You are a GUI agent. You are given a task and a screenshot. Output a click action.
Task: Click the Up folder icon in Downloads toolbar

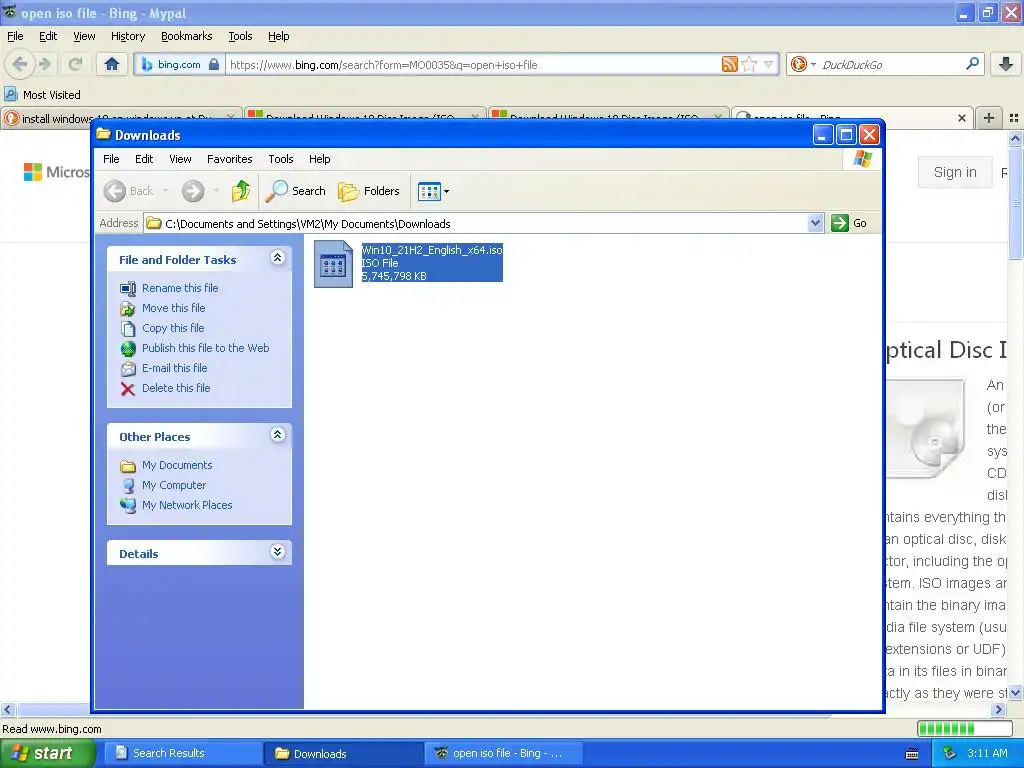tap(240, 191)
